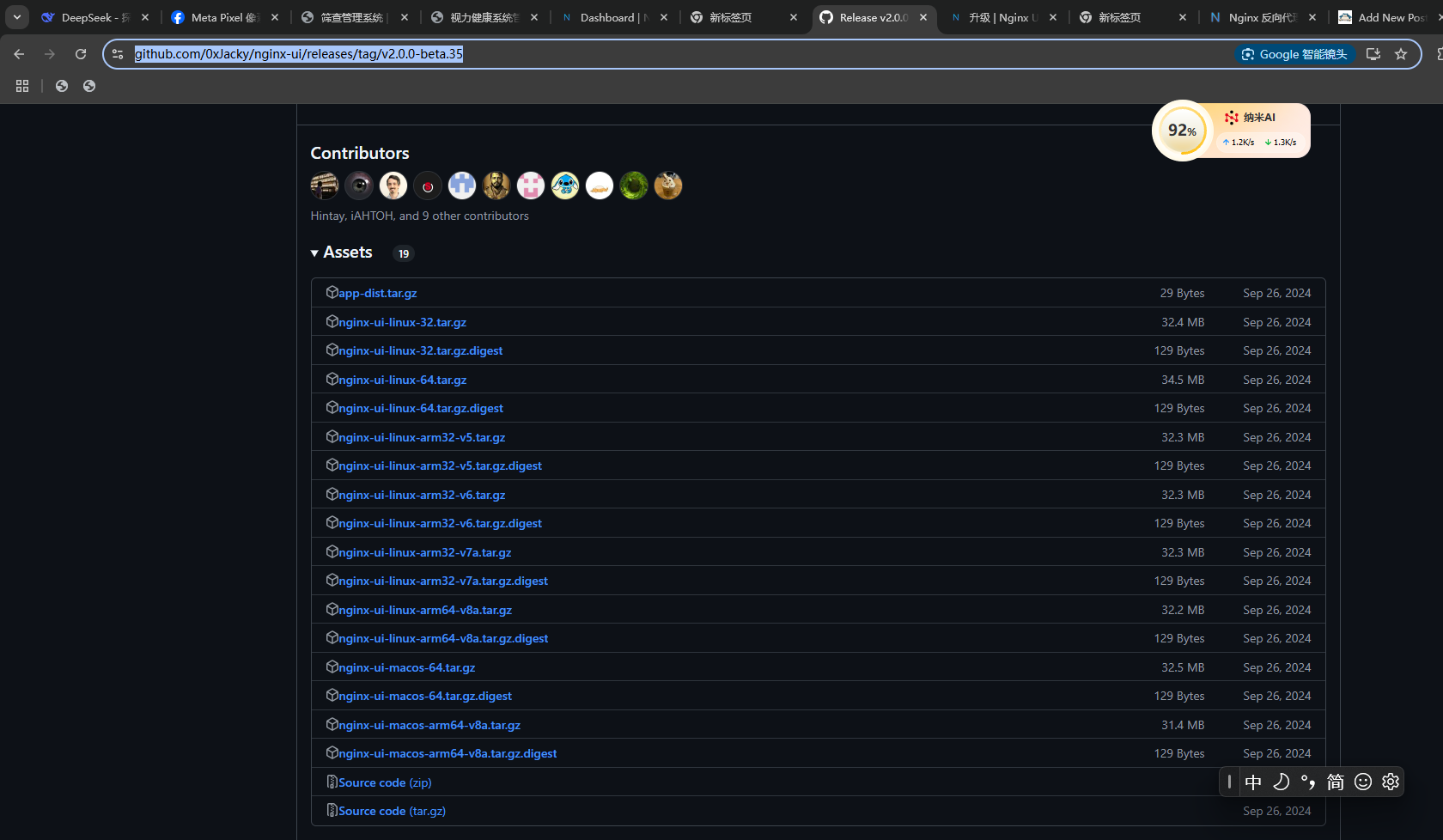The height and width of the screenshot is (840, 1443).
Task: Open the second globe bookmark
Action: pos(89,86)
